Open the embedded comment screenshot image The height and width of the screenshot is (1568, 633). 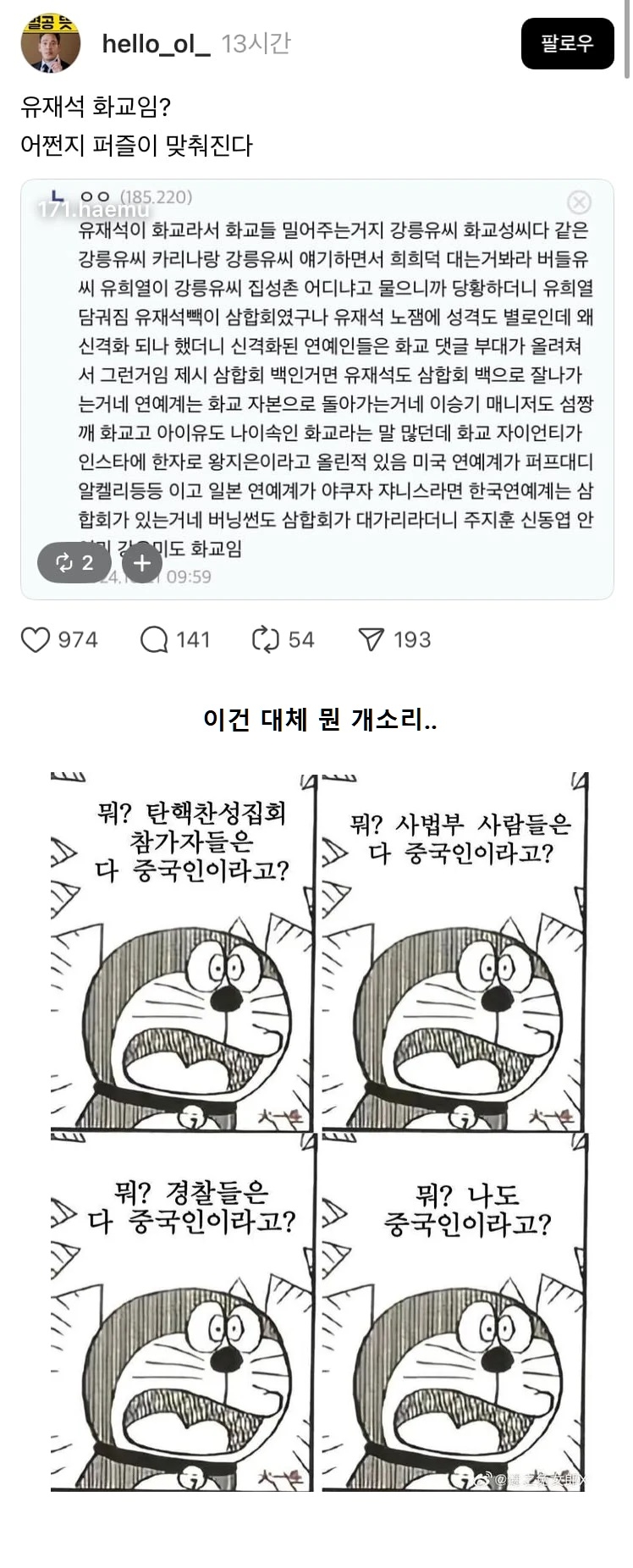pyautogui.click(x=317, y=389)
